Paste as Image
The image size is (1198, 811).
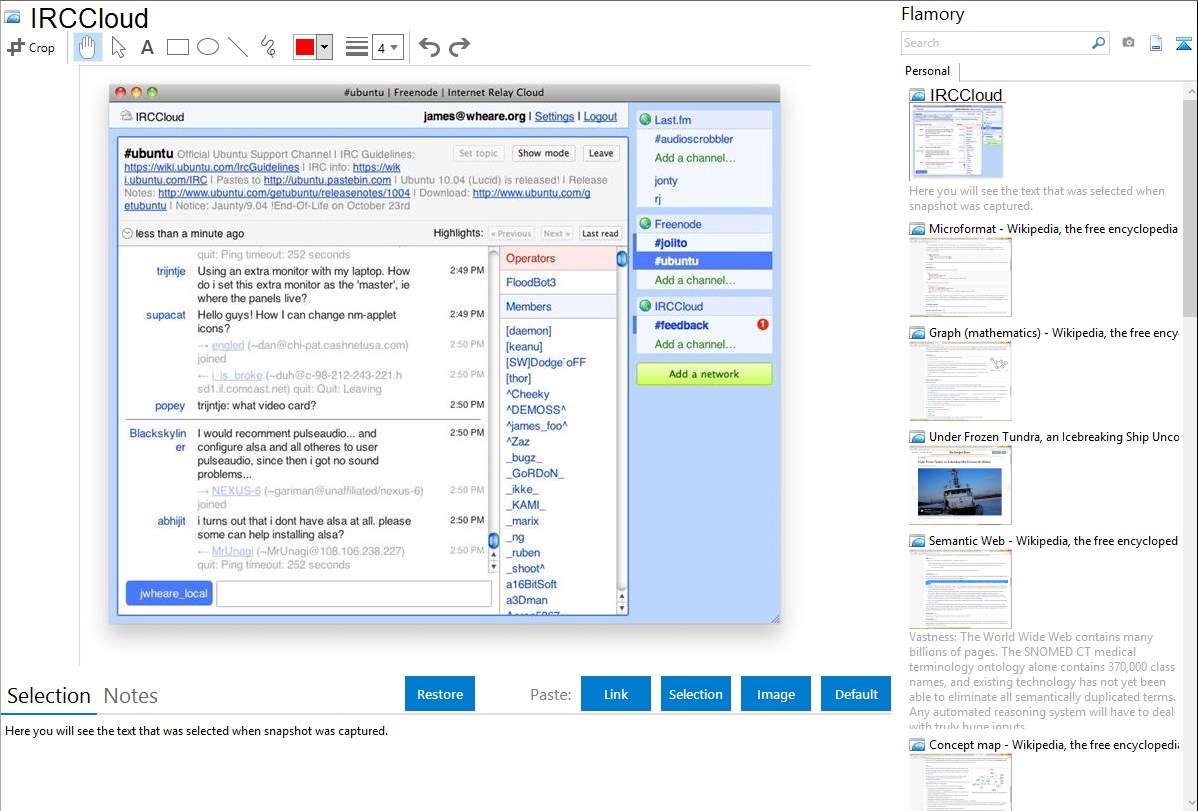775,694
